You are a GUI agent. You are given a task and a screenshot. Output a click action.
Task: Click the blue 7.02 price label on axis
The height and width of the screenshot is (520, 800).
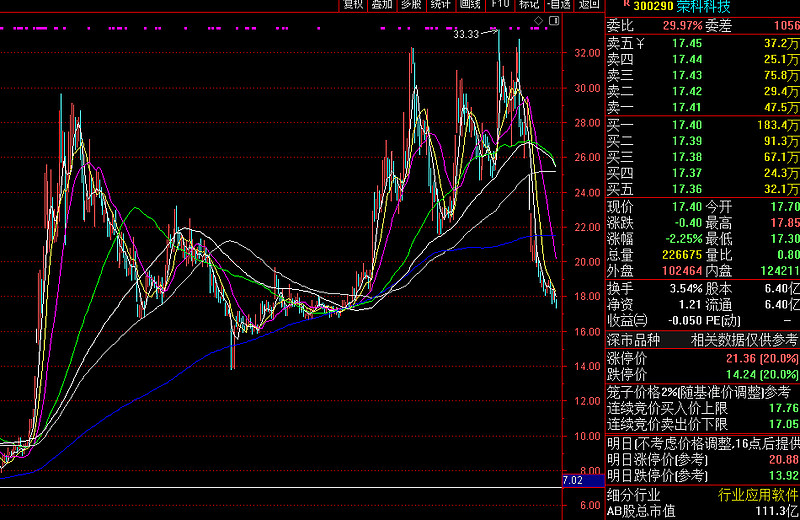(572, 481)
